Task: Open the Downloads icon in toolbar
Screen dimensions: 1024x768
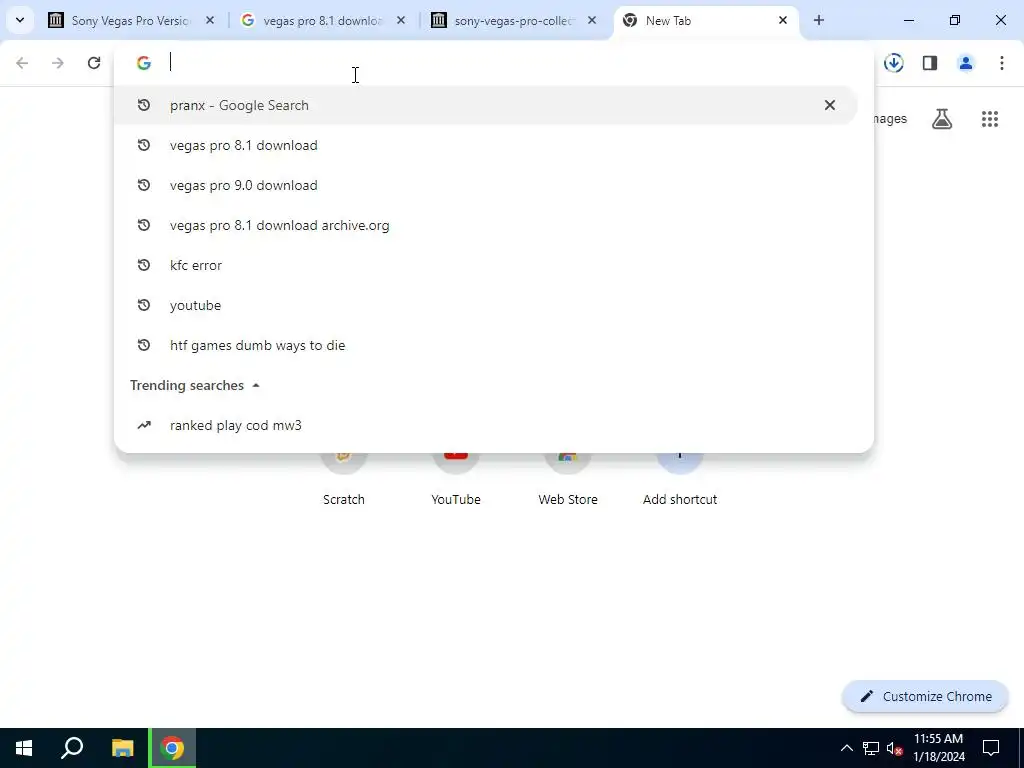Action: click(893, 63)
